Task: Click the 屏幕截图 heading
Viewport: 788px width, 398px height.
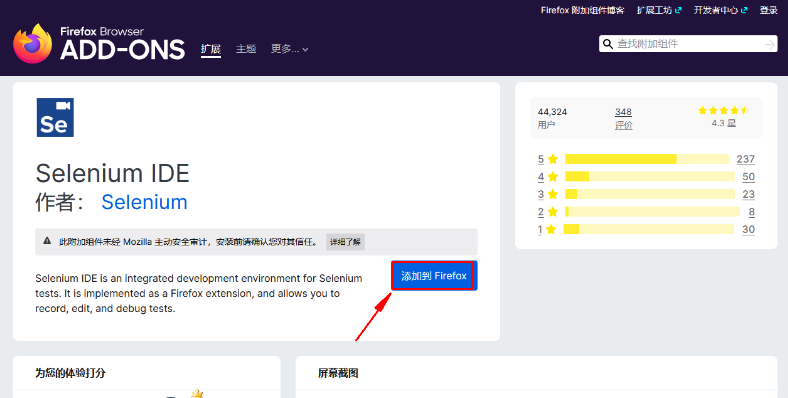Action: click(338, 373)
